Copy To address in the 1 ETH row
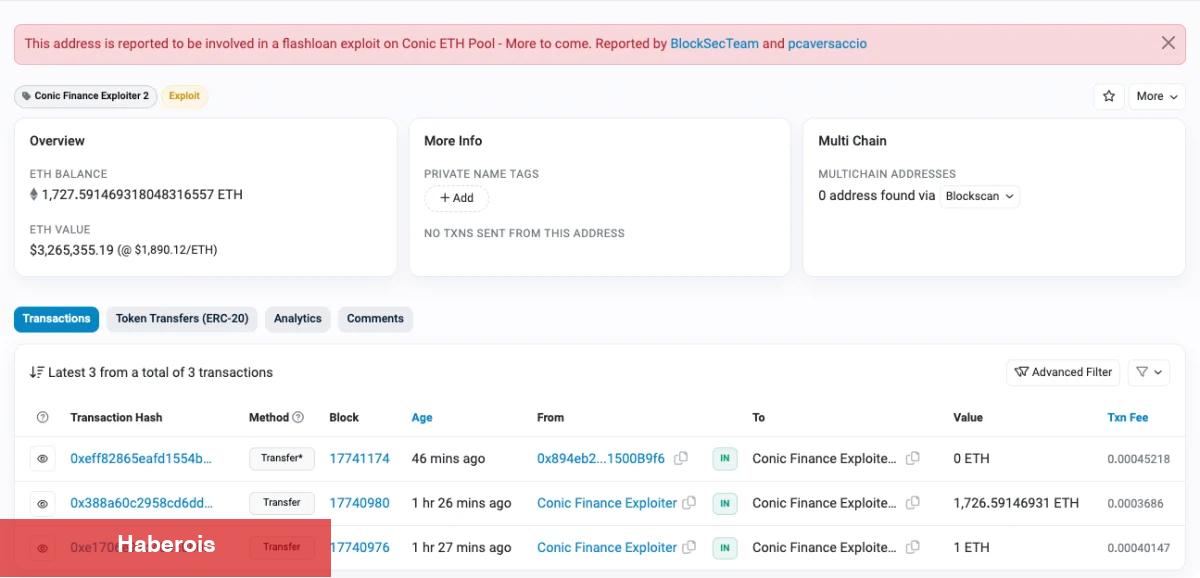Screen dimensions: 1200x578 [x=913, y=547]
